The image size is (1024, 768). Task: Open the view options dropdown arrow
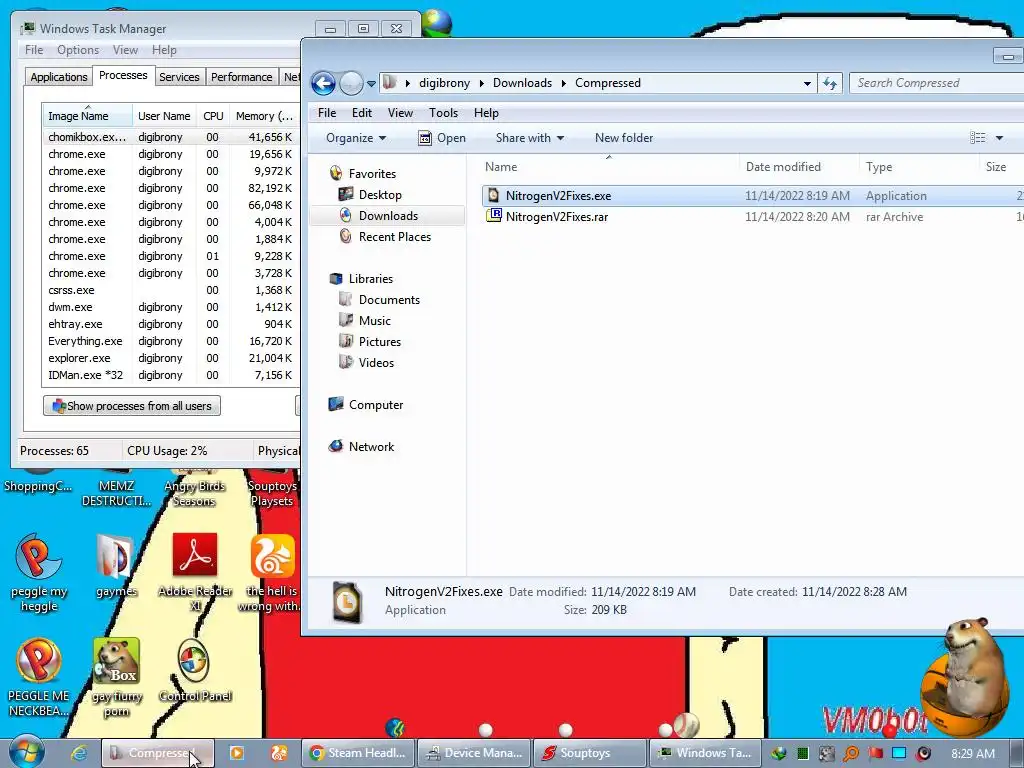pos(999,138)
